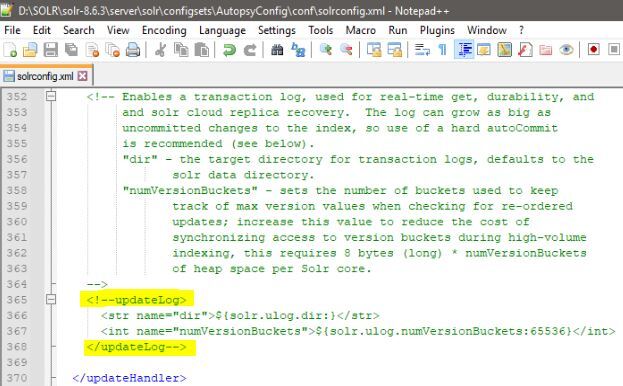Open the Macro menu
Screen dimensions: 623x386
[x=361, y=30]
